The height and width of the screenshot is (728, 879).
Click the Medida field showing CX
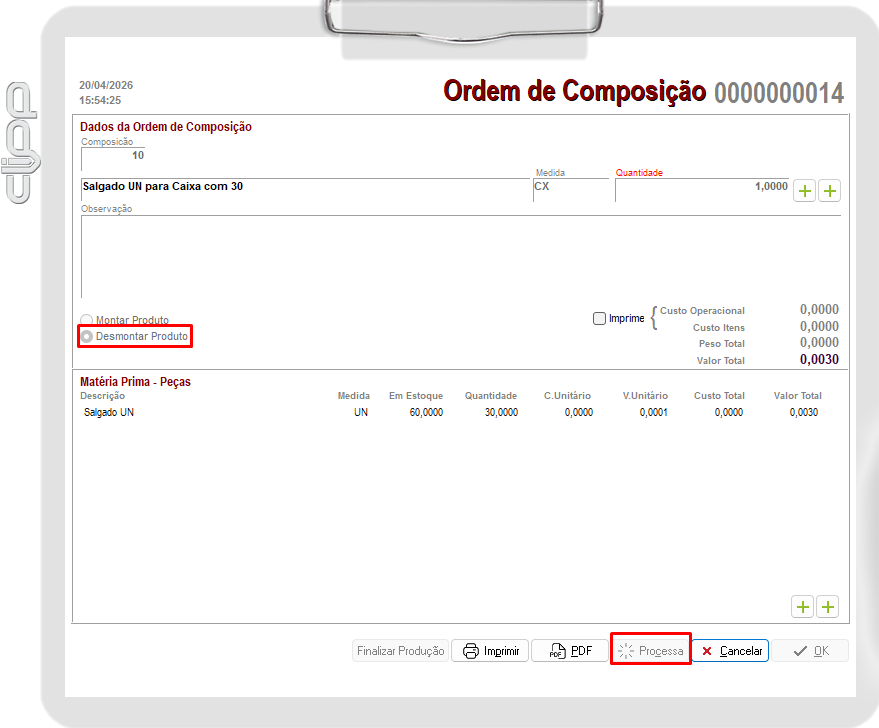point(571,189)
